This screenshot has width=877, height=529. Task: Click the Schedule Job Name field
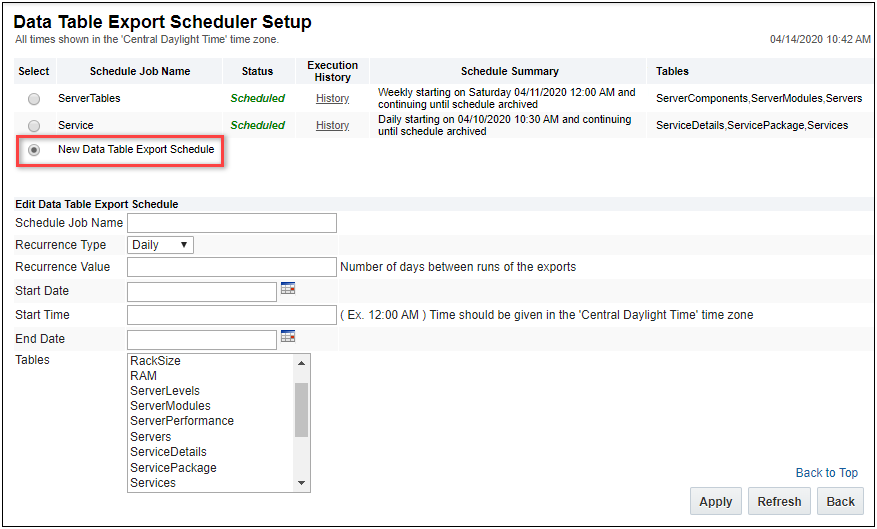[232, 223]
